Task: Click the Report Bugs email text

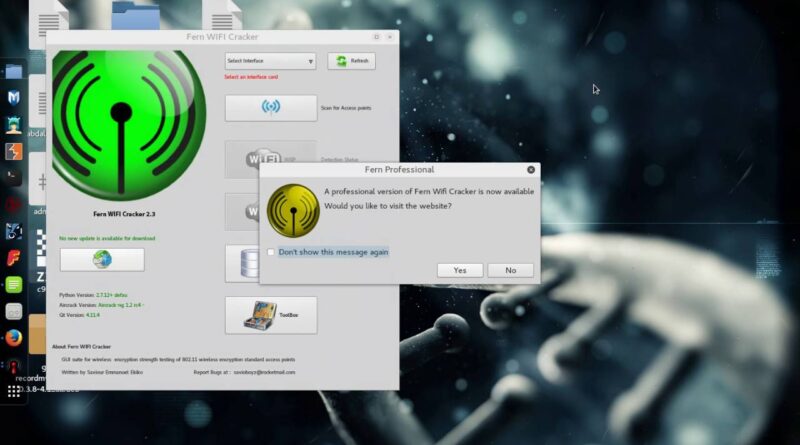Action: pos(244,372)
